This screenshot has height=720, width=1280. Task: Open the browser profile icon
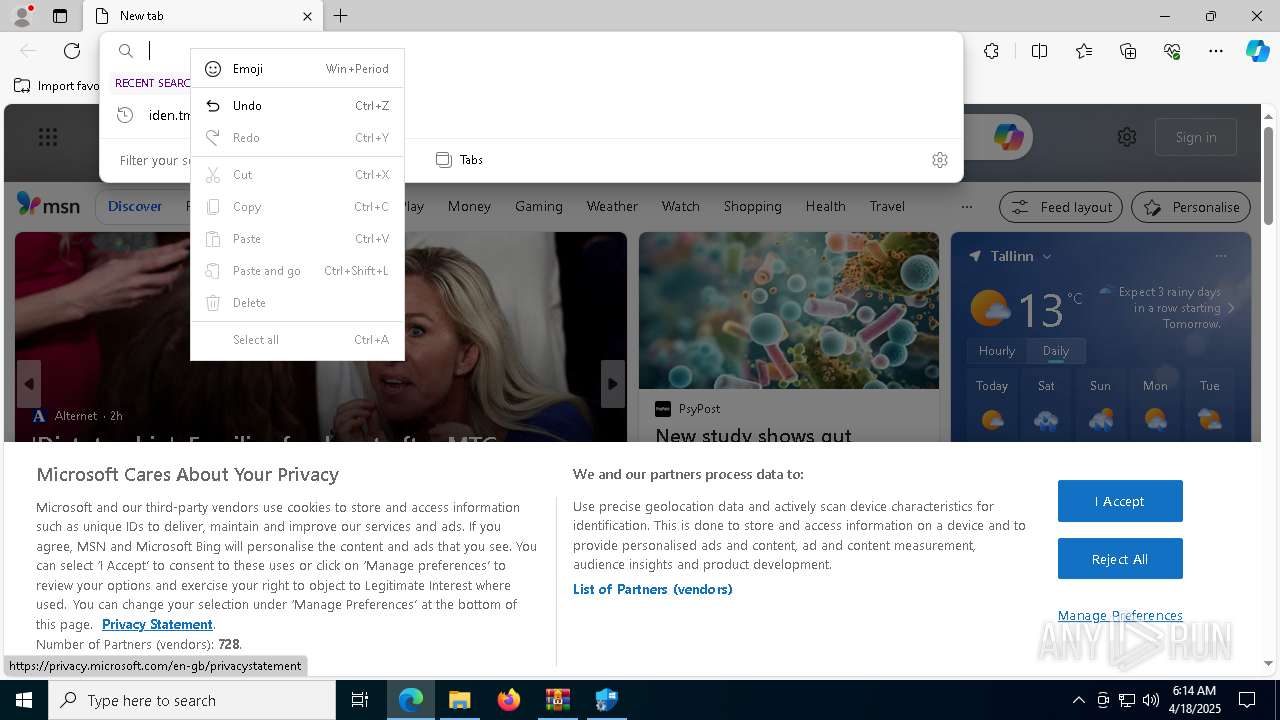tap(21, 16)
